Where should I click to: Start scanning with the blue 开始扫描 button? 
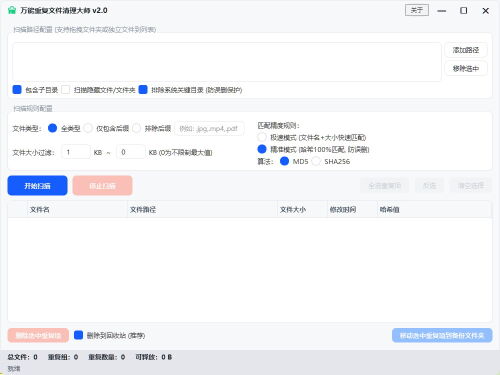tap(37, 186)
